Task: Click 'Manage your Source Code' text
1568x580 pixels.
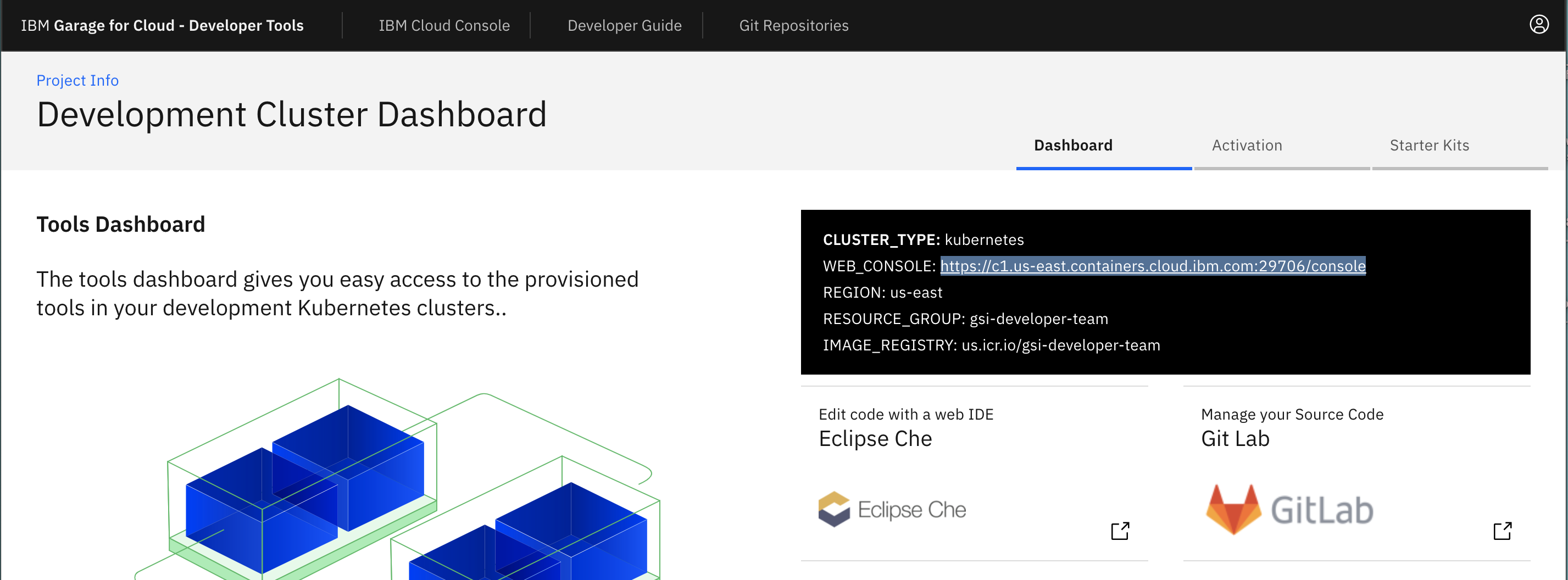Action: (x=1292, y=415)
